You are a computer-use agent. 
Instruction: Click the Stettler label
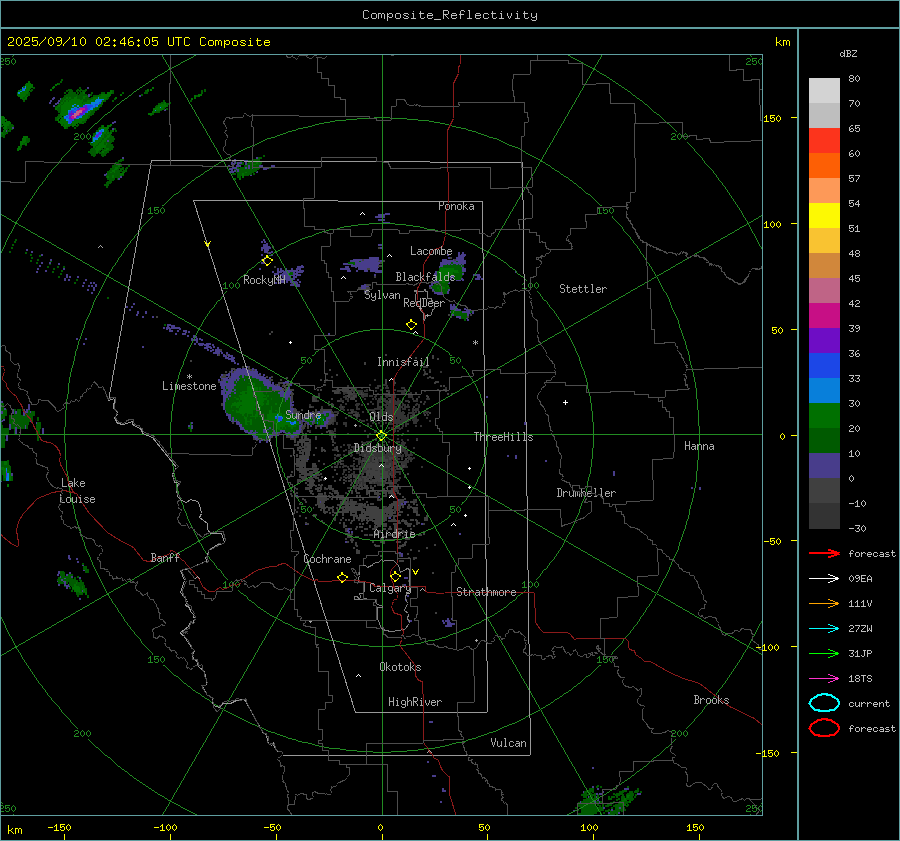tap(583, 289)
